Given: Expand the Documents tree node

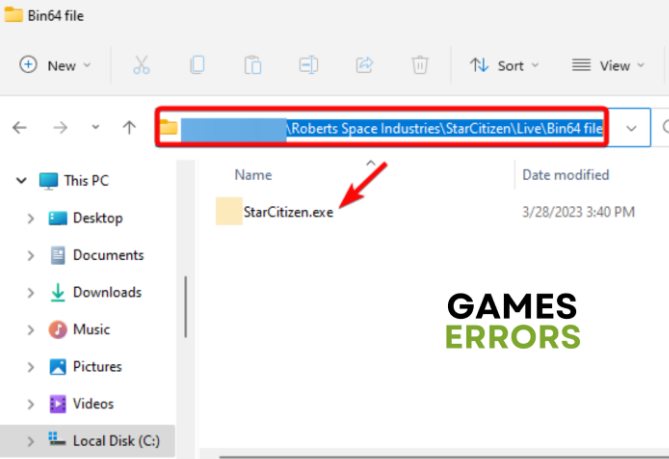Looking at the screenshot, I should [31, 256].
